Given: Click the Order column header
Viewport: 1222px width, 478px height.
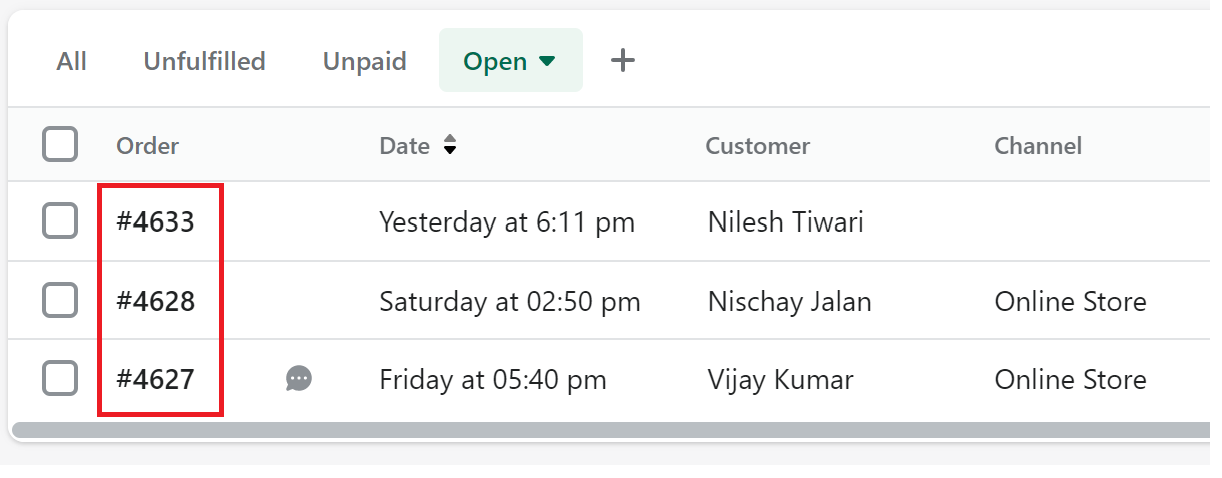Looking at the screenshot, I should tap(147, 146).
